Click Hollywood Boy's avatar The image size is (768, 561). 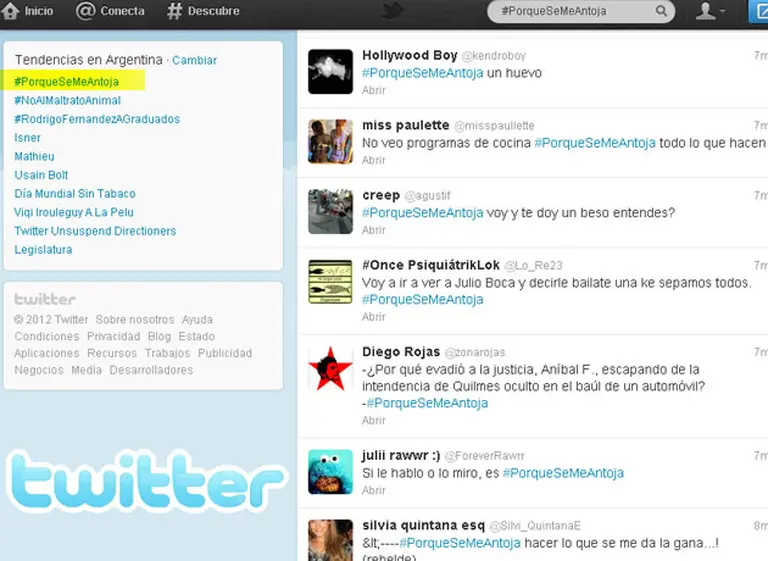330,72
